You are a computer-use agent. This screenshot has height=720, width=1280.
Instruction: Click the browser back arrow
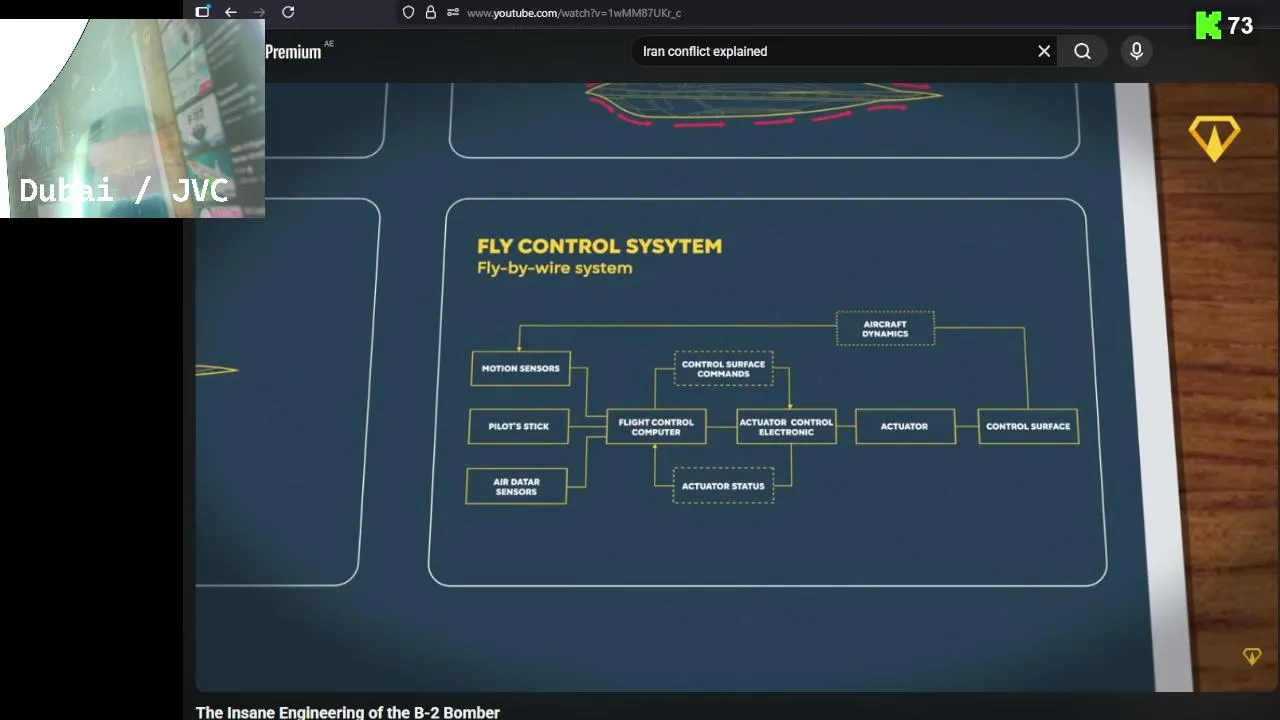point(231,12)
